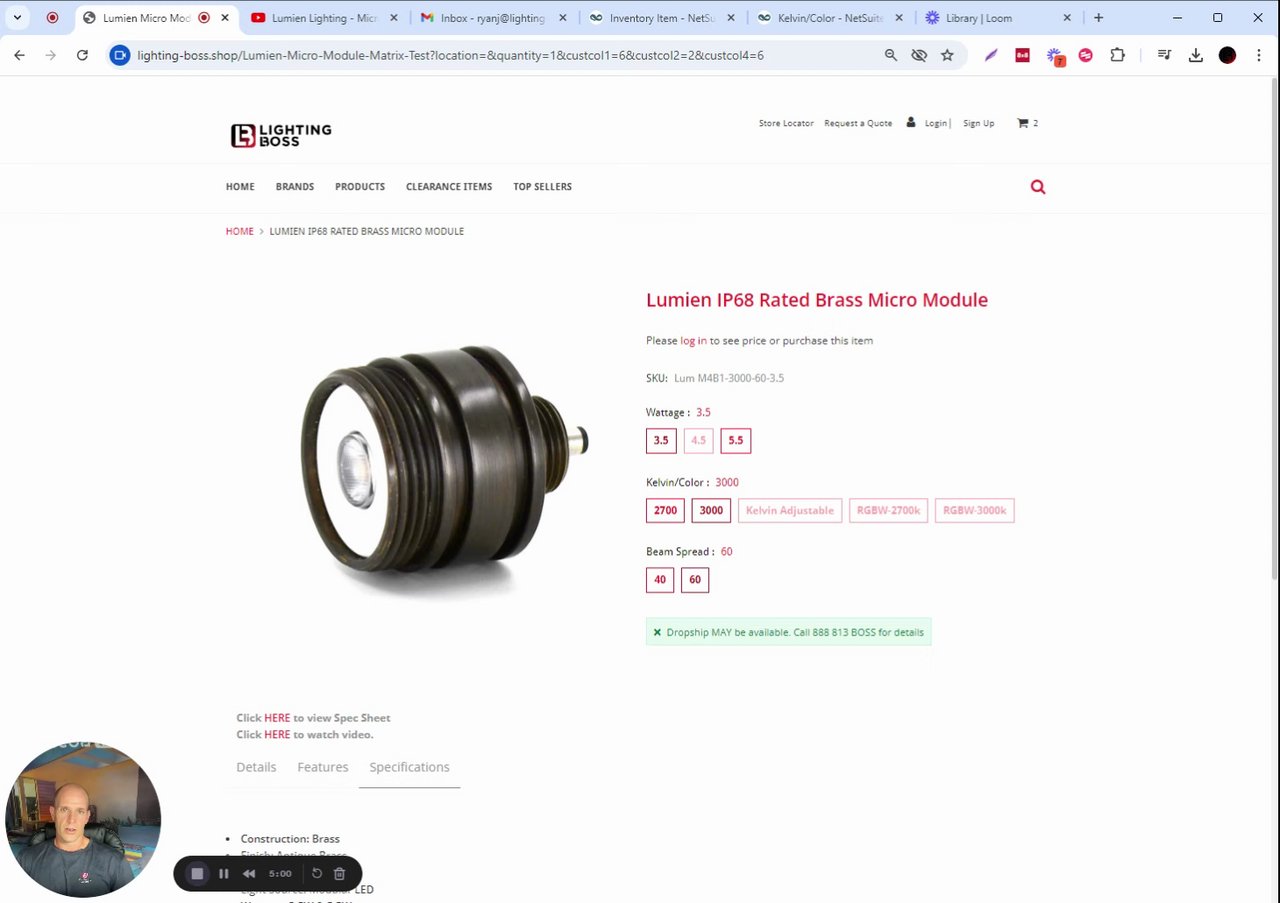The width and height of the screenshot is (1280, 903).
Task: Open the shopping cart icon
Action: [x=1022, y=123]
